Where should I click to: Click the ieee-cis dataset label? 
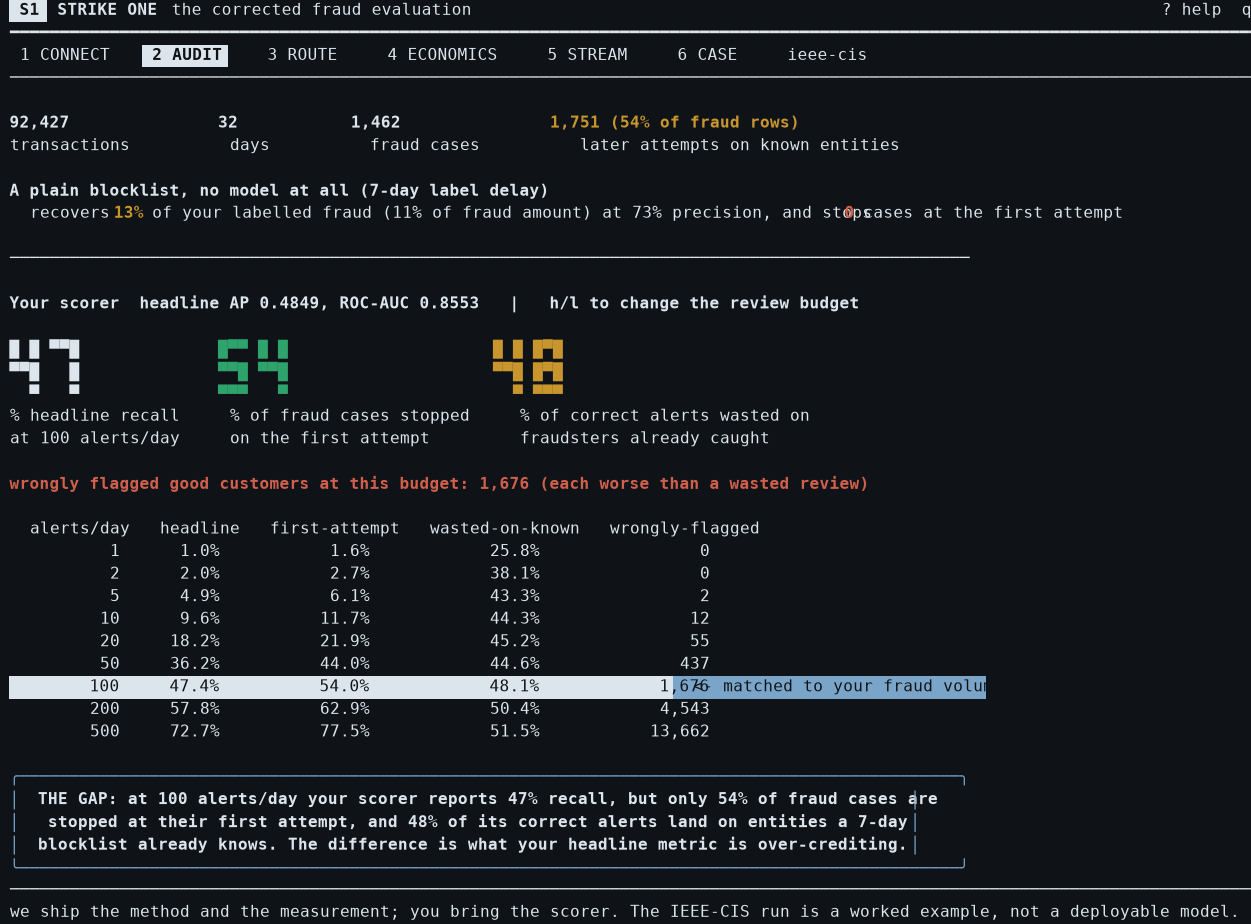tap(827, 55)
